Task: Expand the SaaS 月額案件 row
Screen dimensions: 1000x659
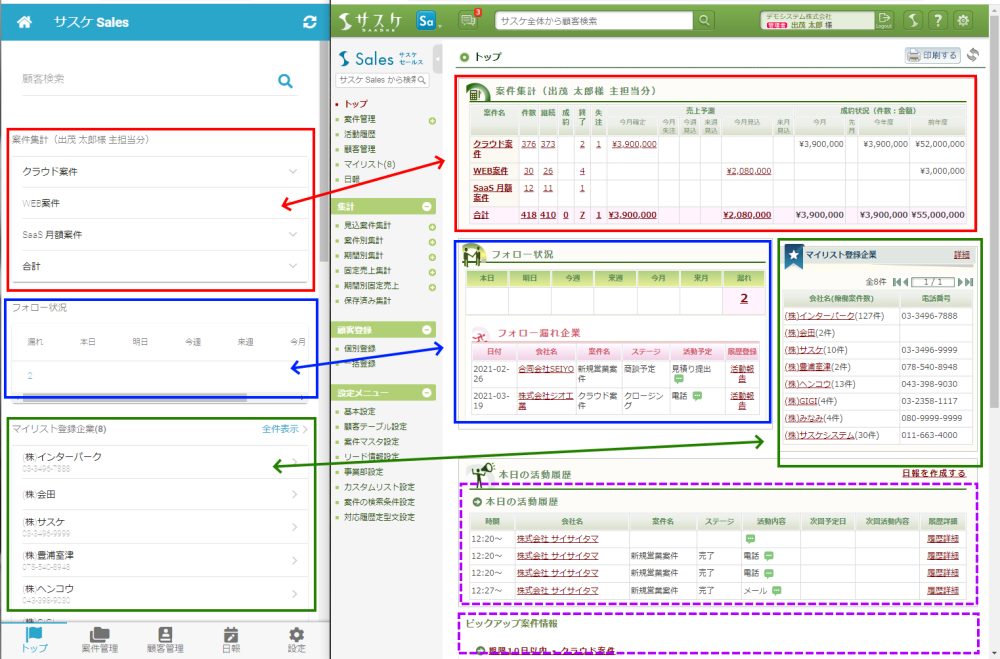Action: point(292,235)
